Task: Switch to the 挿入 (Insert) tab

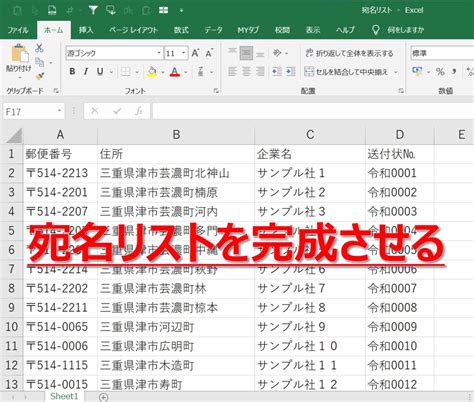Action: 86,30
